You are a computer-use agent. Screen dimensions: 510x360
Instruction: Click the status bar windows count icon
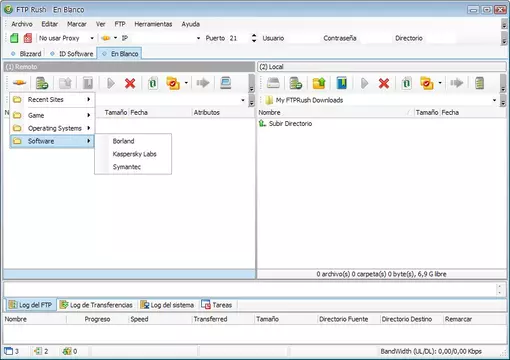click(x=9, y=351)
